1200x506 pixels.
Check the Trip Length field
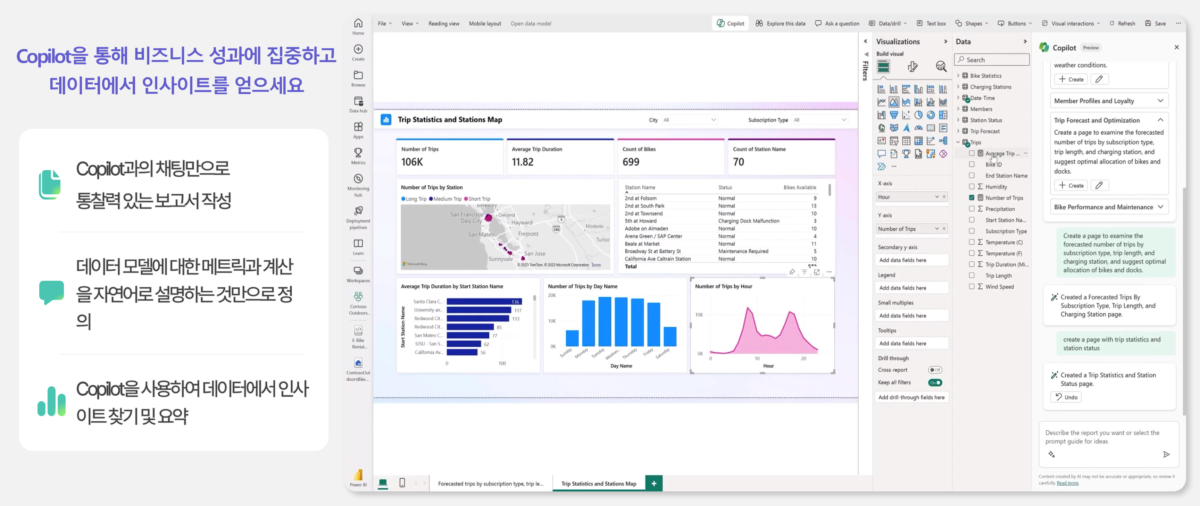point(972,275)
